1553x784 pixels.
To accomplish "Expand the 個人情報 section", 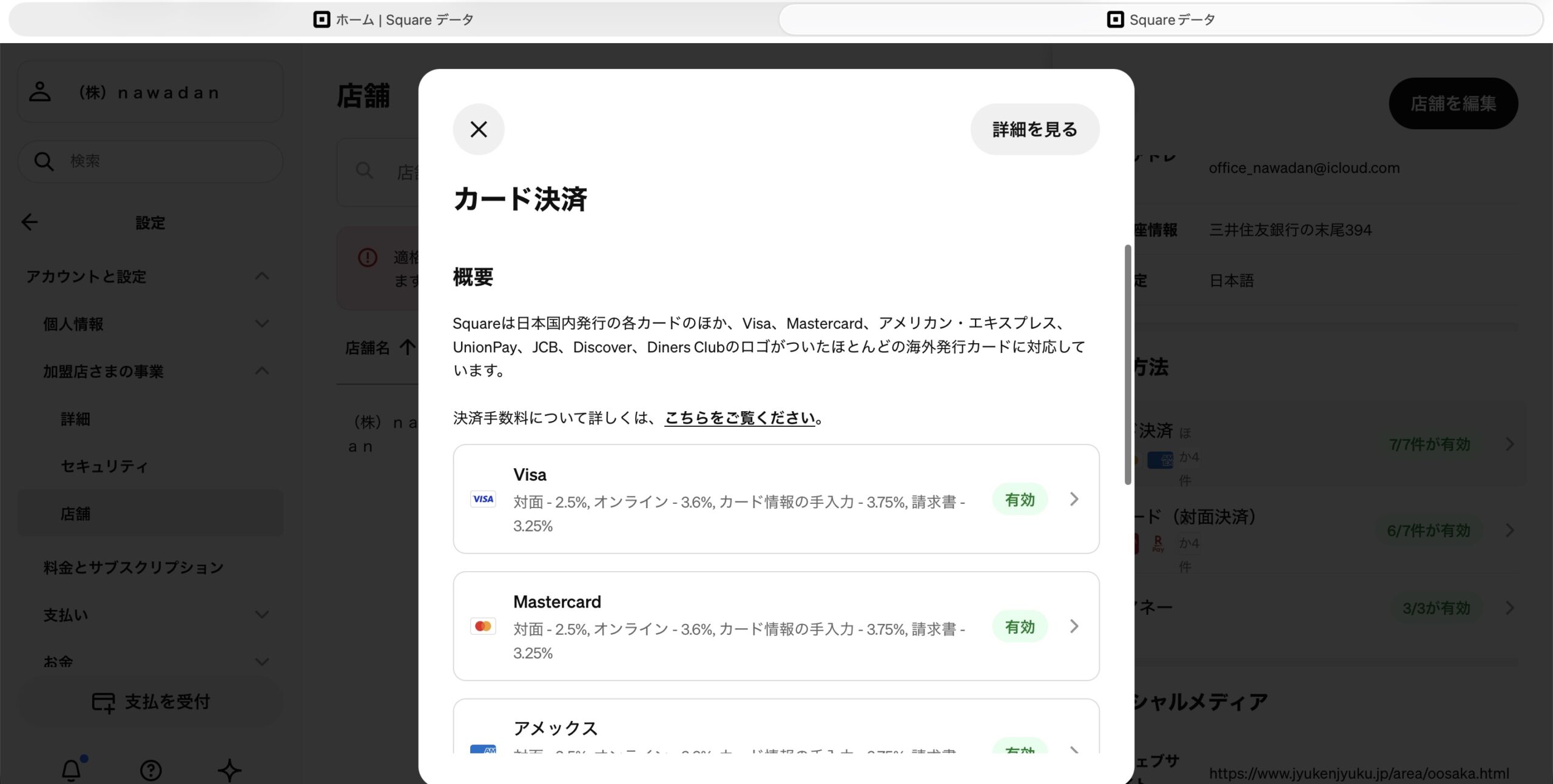I will (261, 324).
